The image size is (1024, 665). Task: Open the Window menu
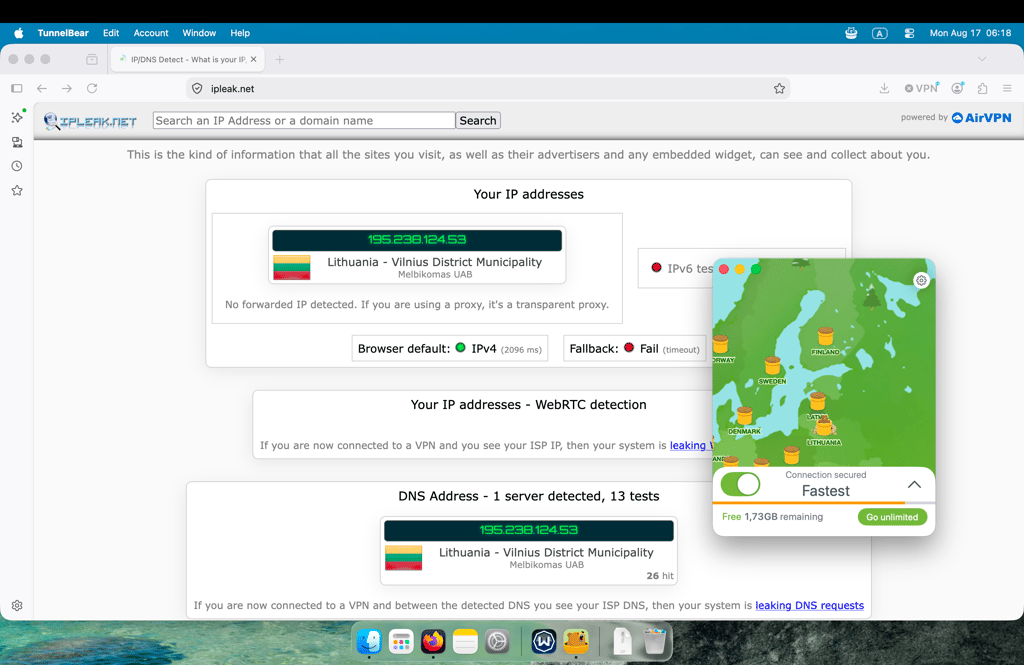pos(199,33)
